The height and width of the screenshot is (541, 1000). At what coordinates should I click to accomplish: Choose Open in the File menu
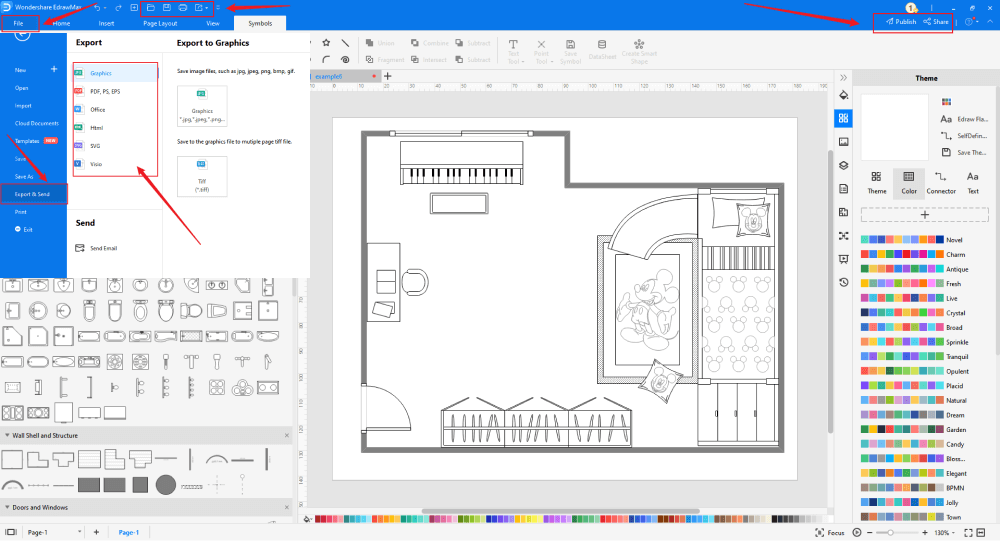pyautogui.click(x=22, y=88)
